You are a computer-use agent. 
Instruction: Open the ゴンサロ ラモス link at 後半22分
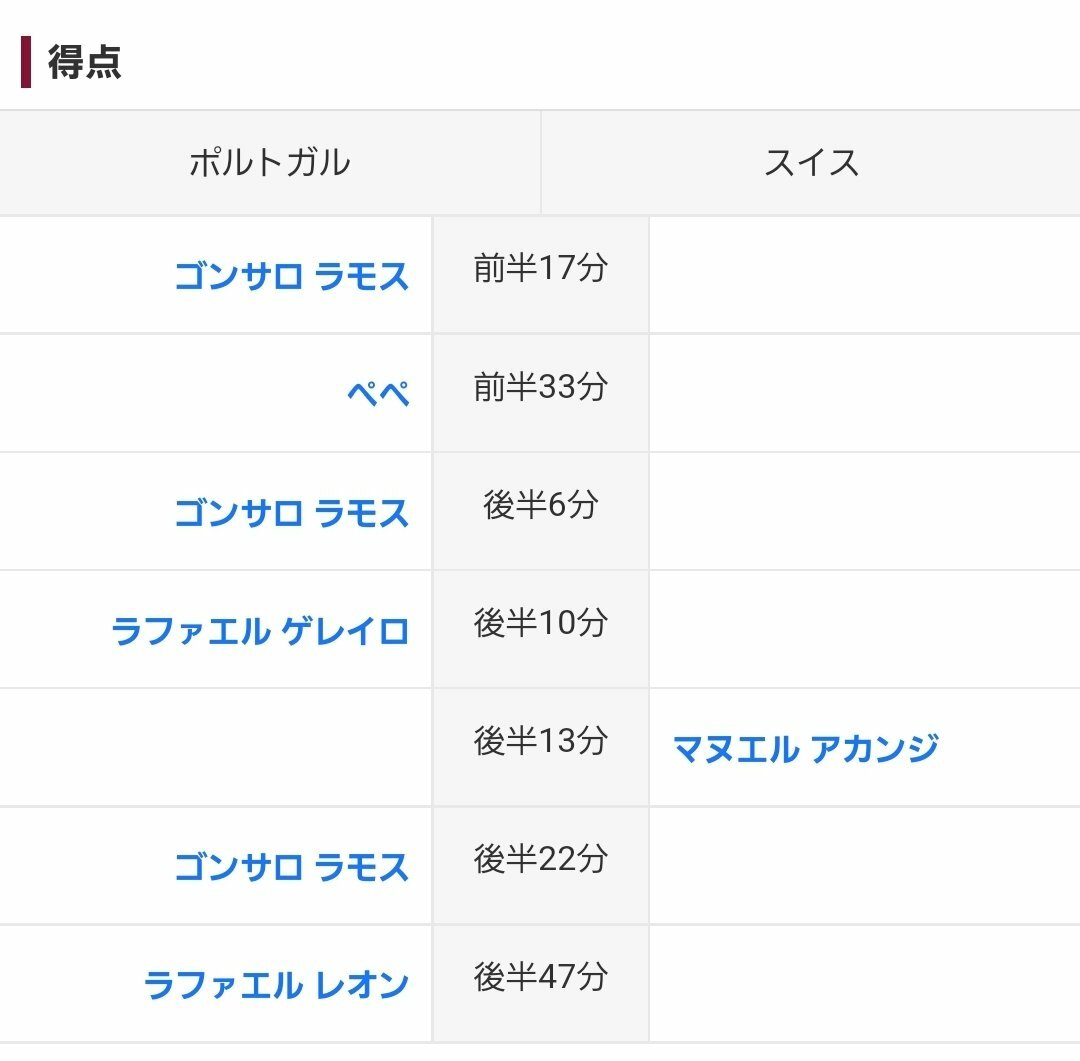pyautogui.click(x=292, y=866)
